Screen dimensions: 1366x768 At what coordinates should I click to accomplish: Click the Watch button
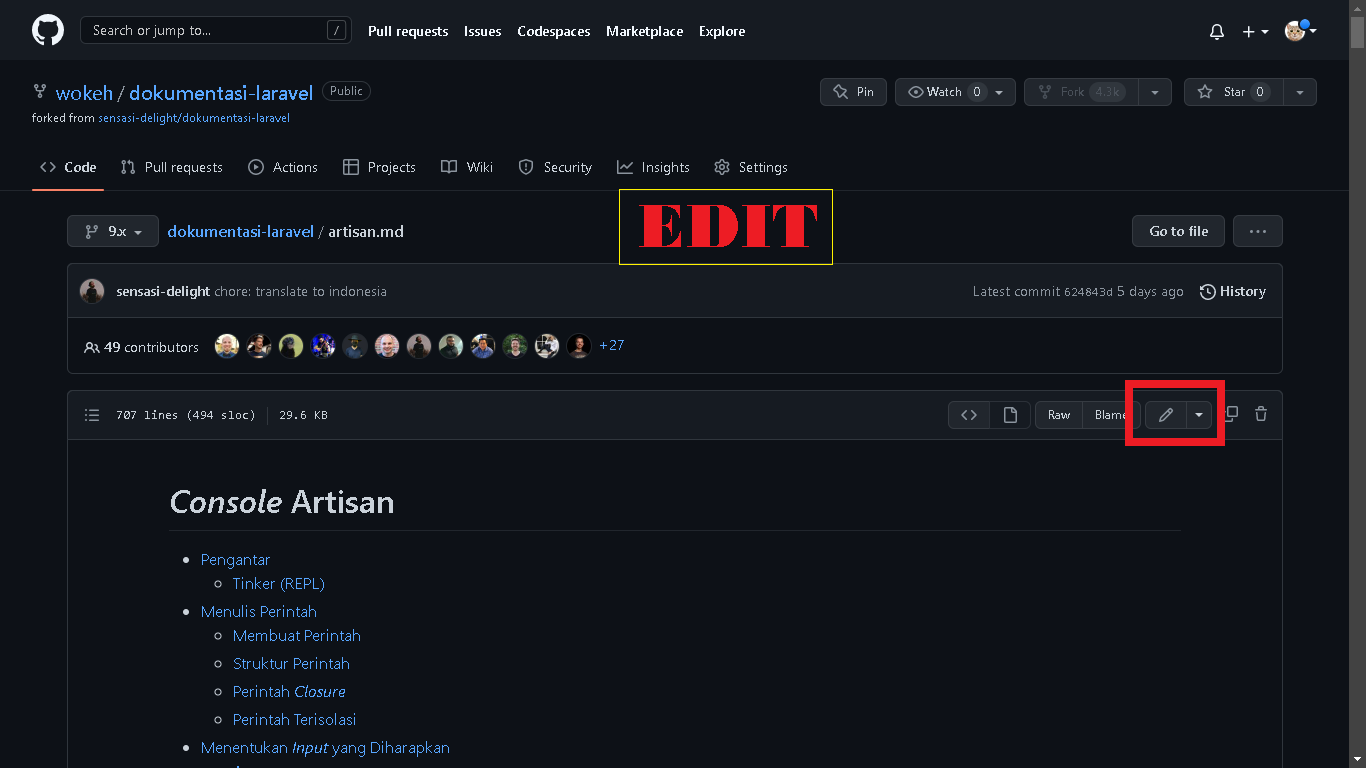[x=955, y=92]
